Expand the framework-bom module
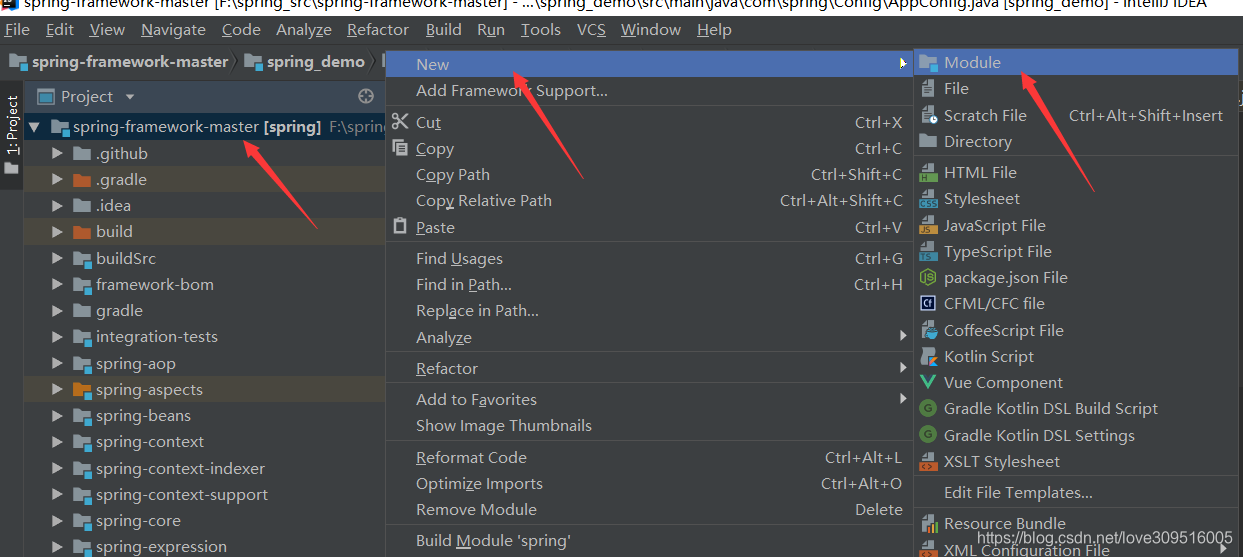 pos(57,285)
